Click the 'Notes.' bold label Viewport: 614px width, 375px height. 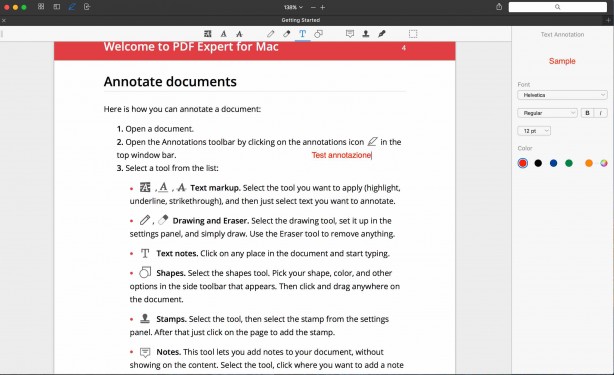(168, 352)
